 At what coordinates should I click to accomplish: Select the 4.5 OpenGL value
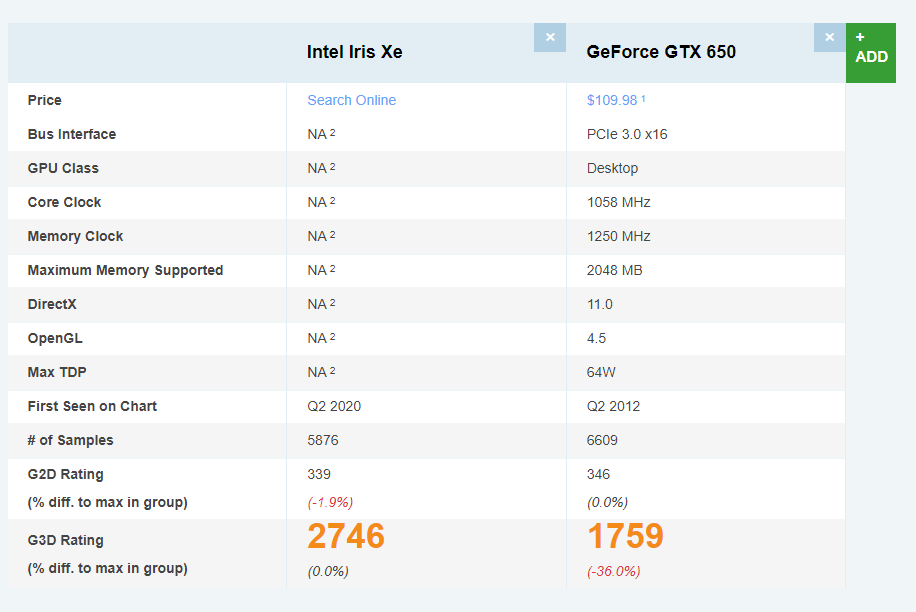(x=596, y=338)
